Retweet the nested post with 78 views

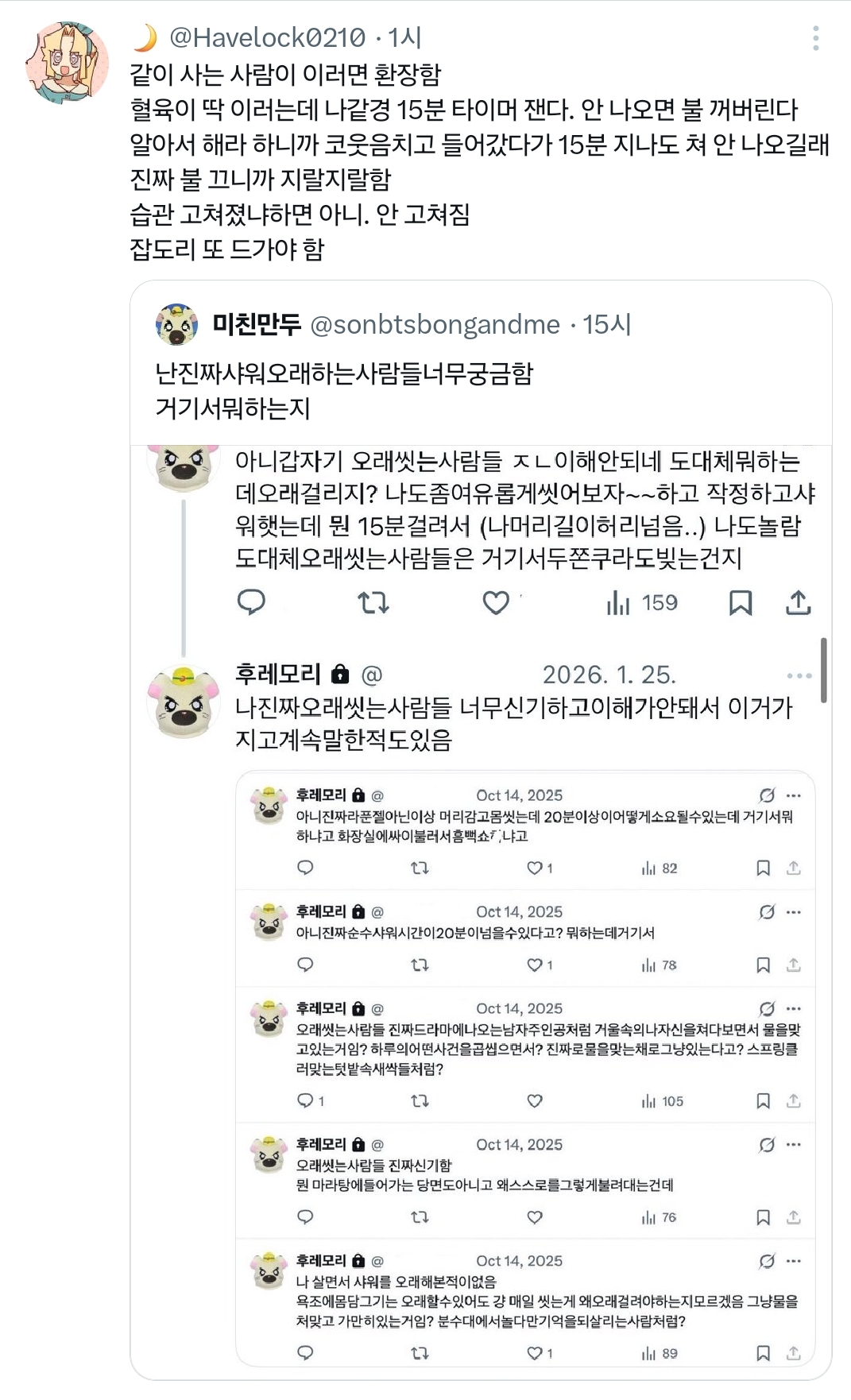[x=420, y=965]
